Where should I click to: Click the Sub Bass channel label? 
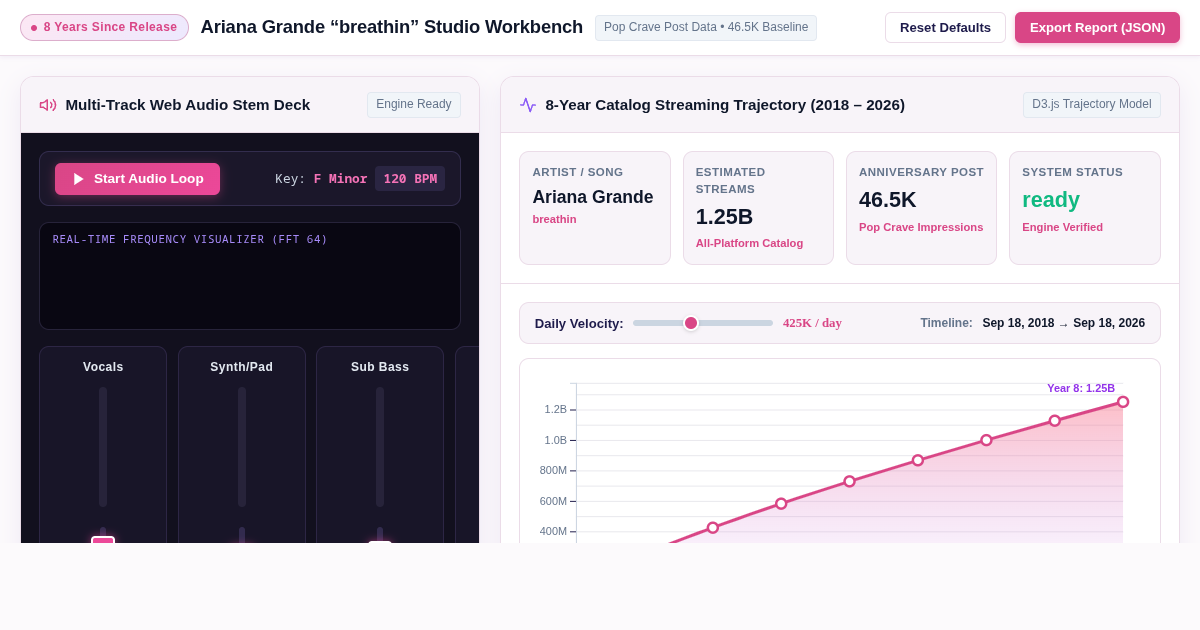click(x=380, y=367)
